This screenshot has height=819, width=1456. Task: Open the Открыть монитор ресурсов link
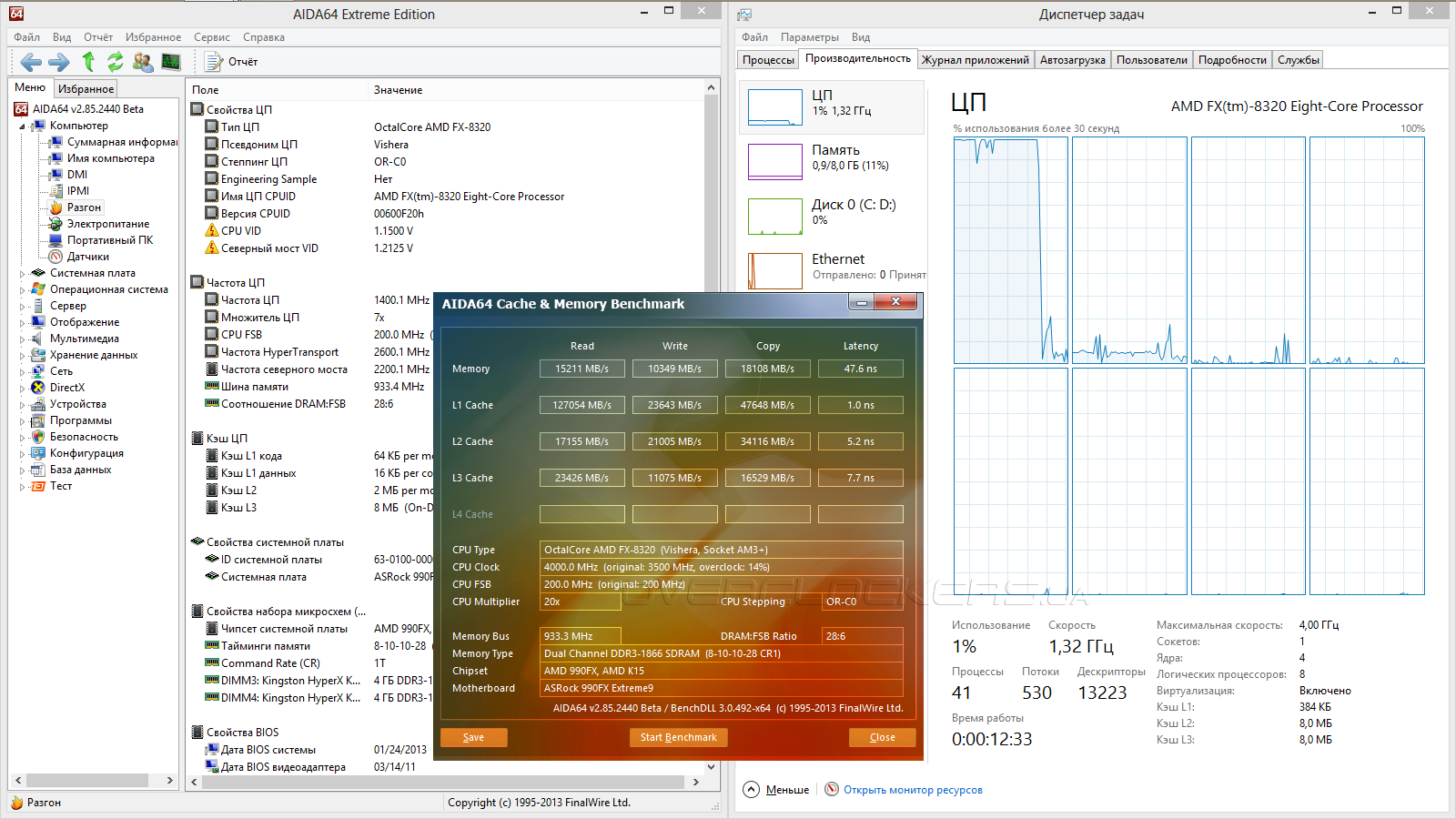tap(912, 790)
